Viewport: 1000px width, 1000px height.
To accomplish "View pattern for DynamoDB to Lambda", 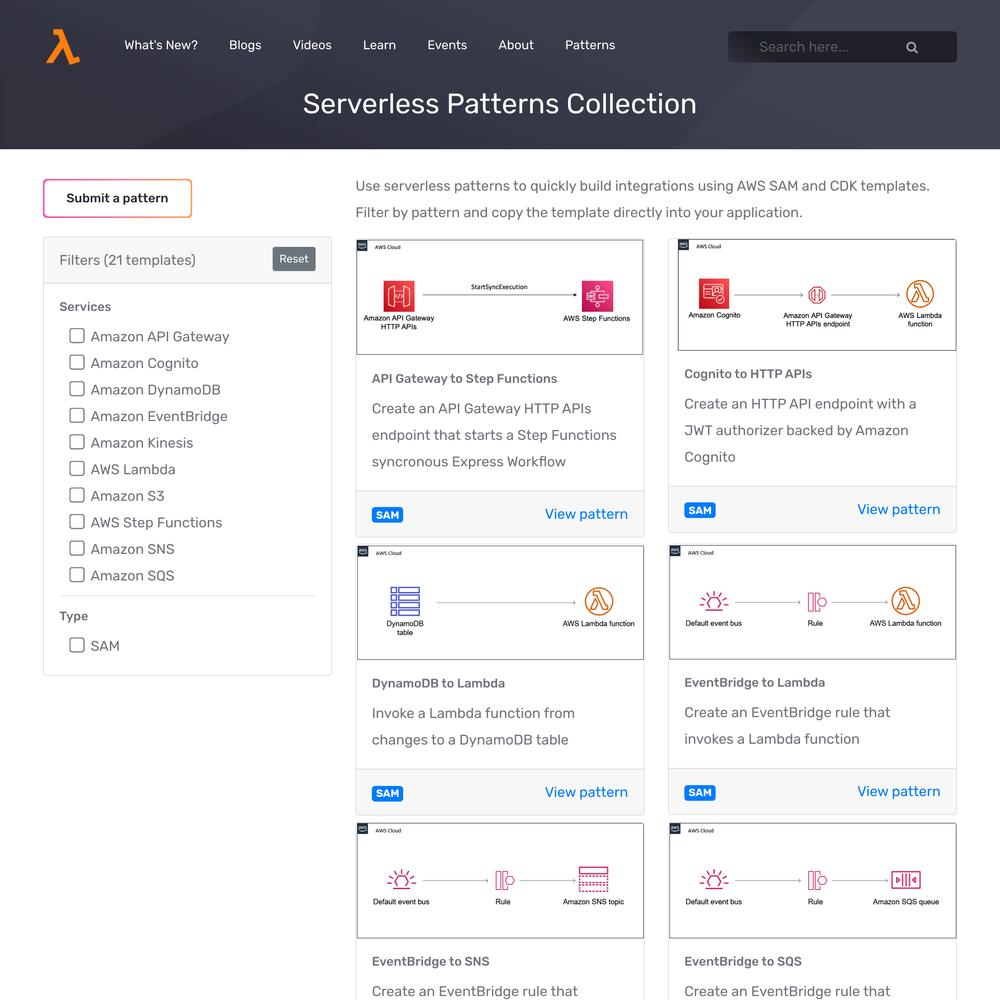I will [586, 792].
